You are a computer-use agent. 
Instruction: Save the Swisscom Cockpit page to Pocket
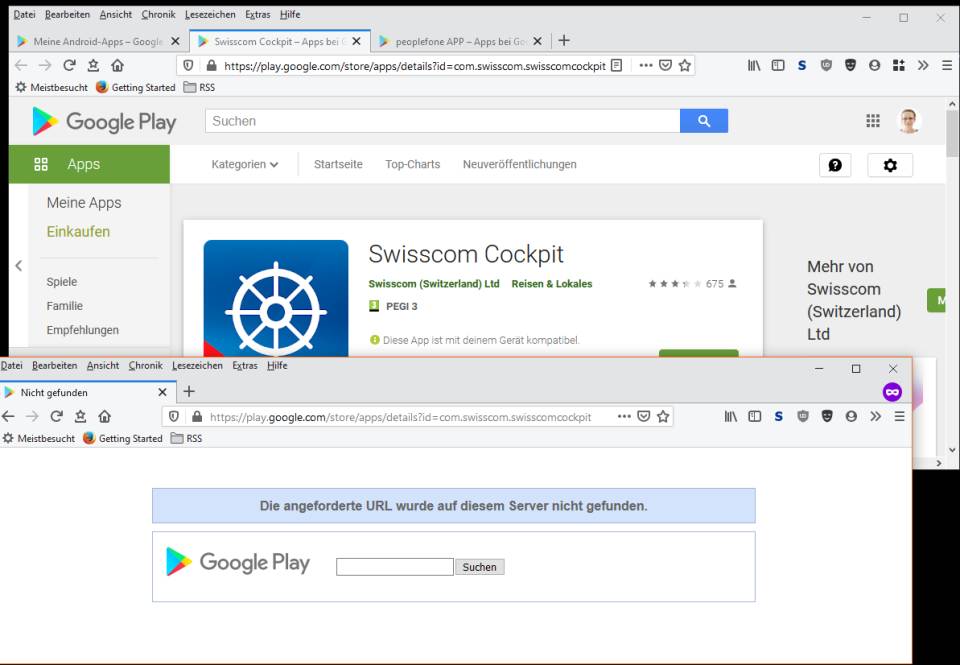[x=666, y=66]
